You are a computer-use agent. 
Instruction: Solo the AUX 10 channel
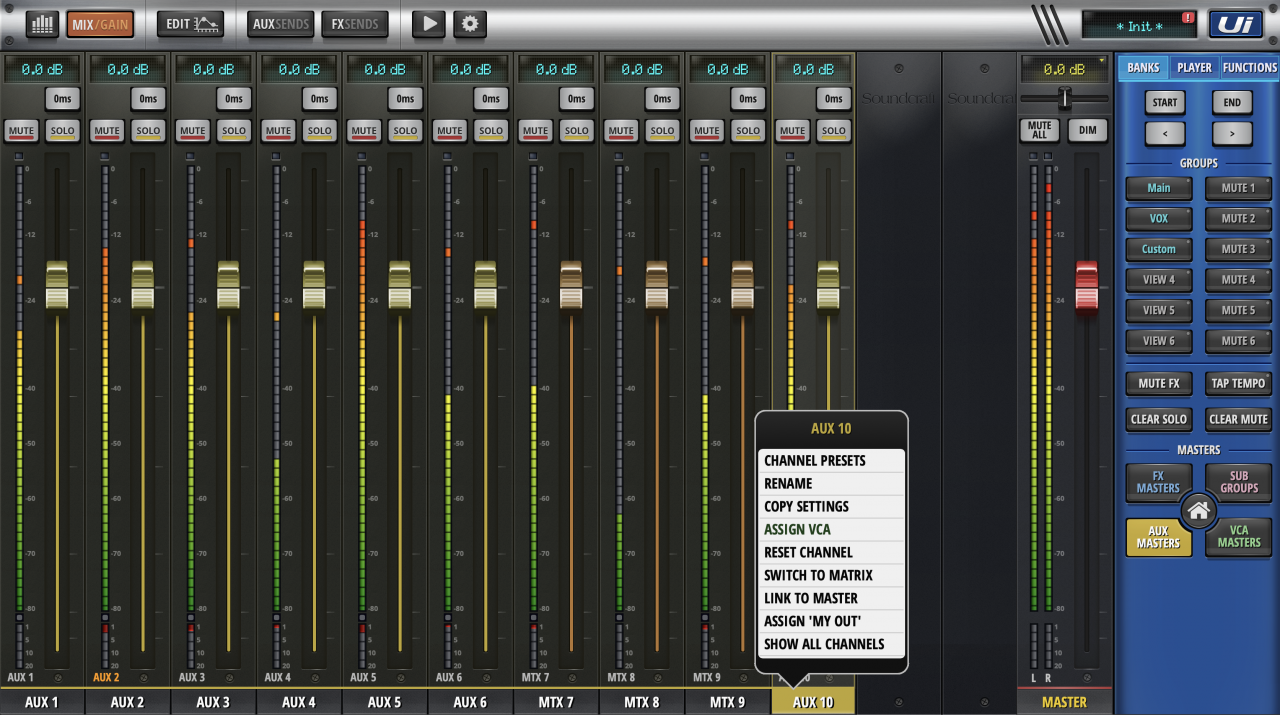tap(834, 131)
